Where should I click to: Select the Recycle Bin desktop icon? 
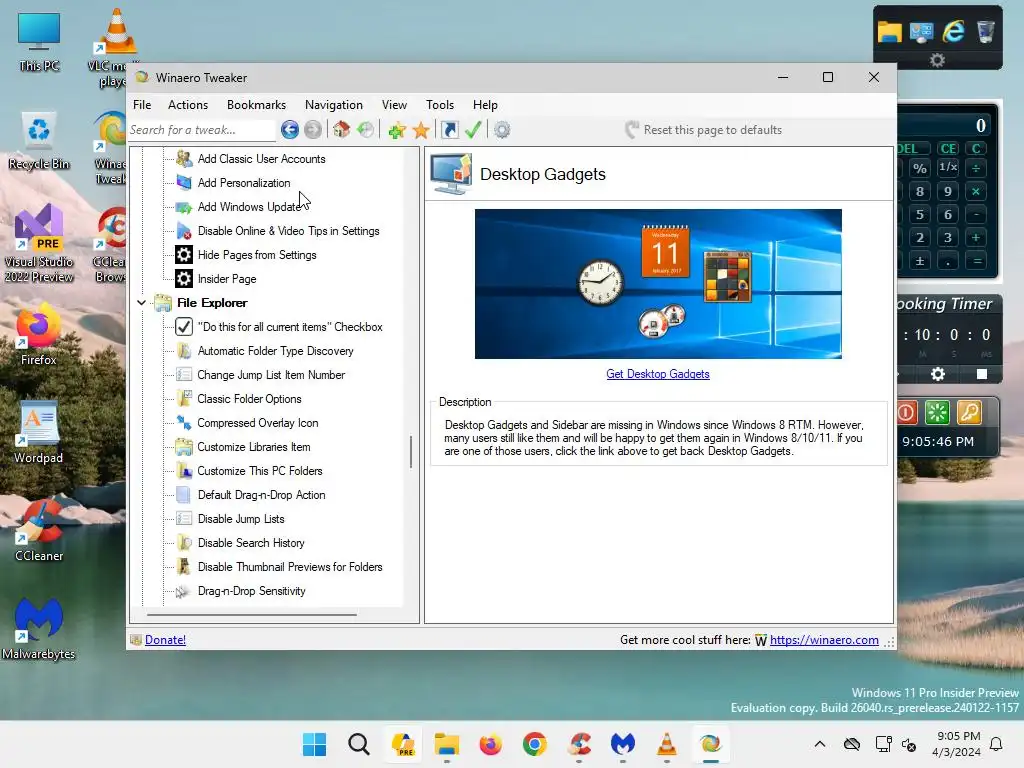[39, 142]
